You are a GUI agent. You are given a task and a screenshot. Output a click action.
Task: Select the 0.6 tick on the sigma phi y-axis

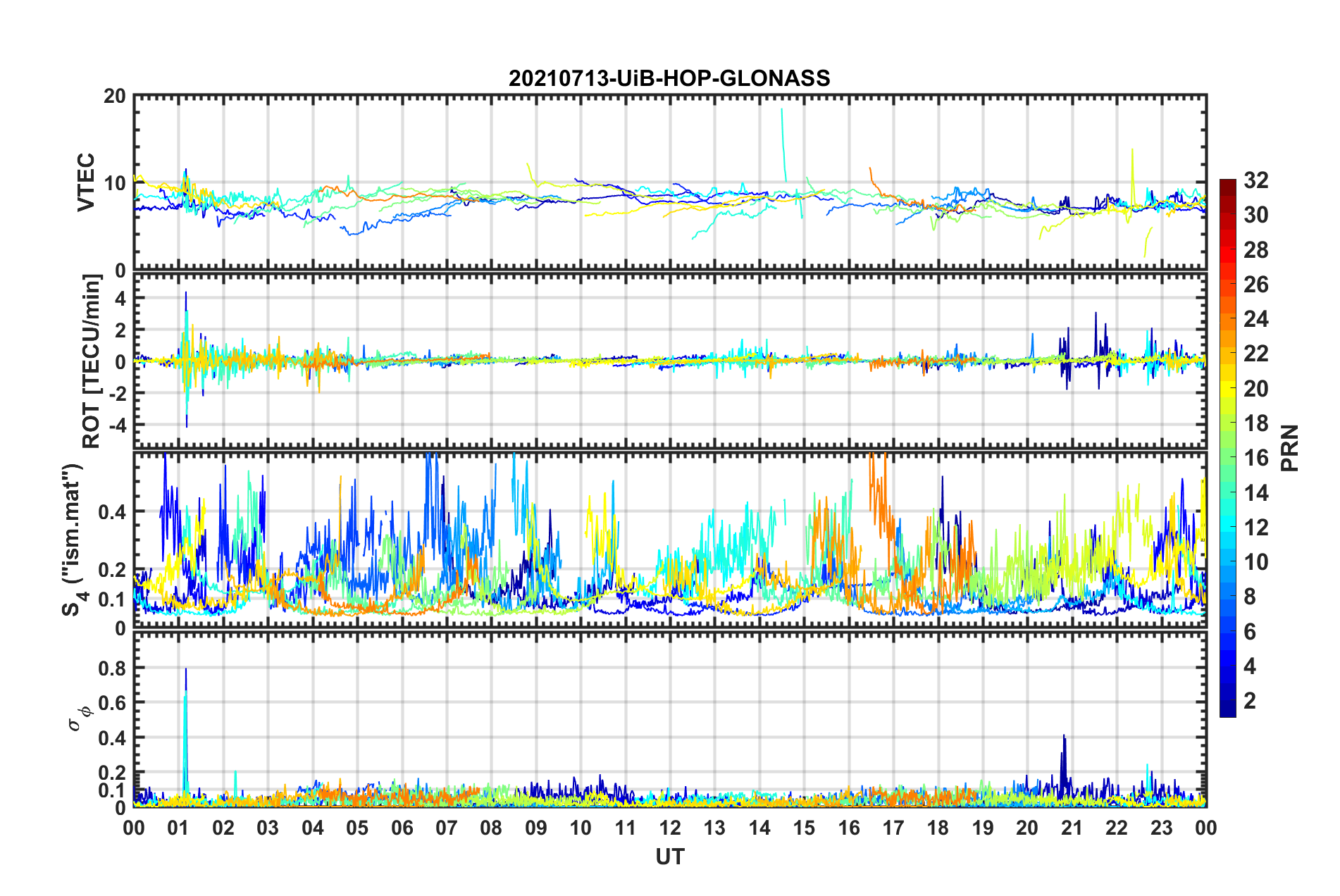coord(112,703)
